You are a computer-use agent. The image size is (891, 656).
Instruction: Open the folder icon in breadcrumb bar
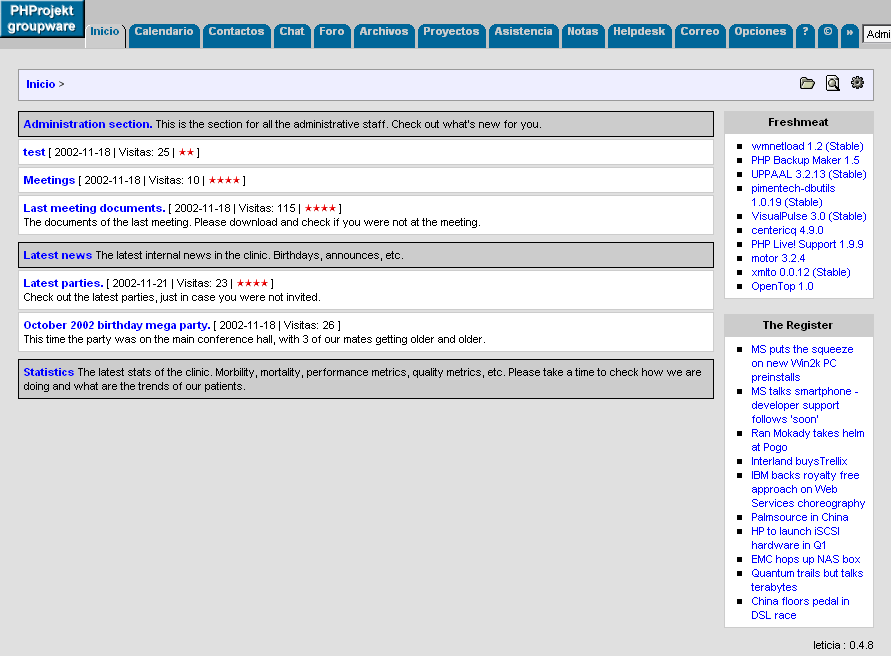[807, 84]
